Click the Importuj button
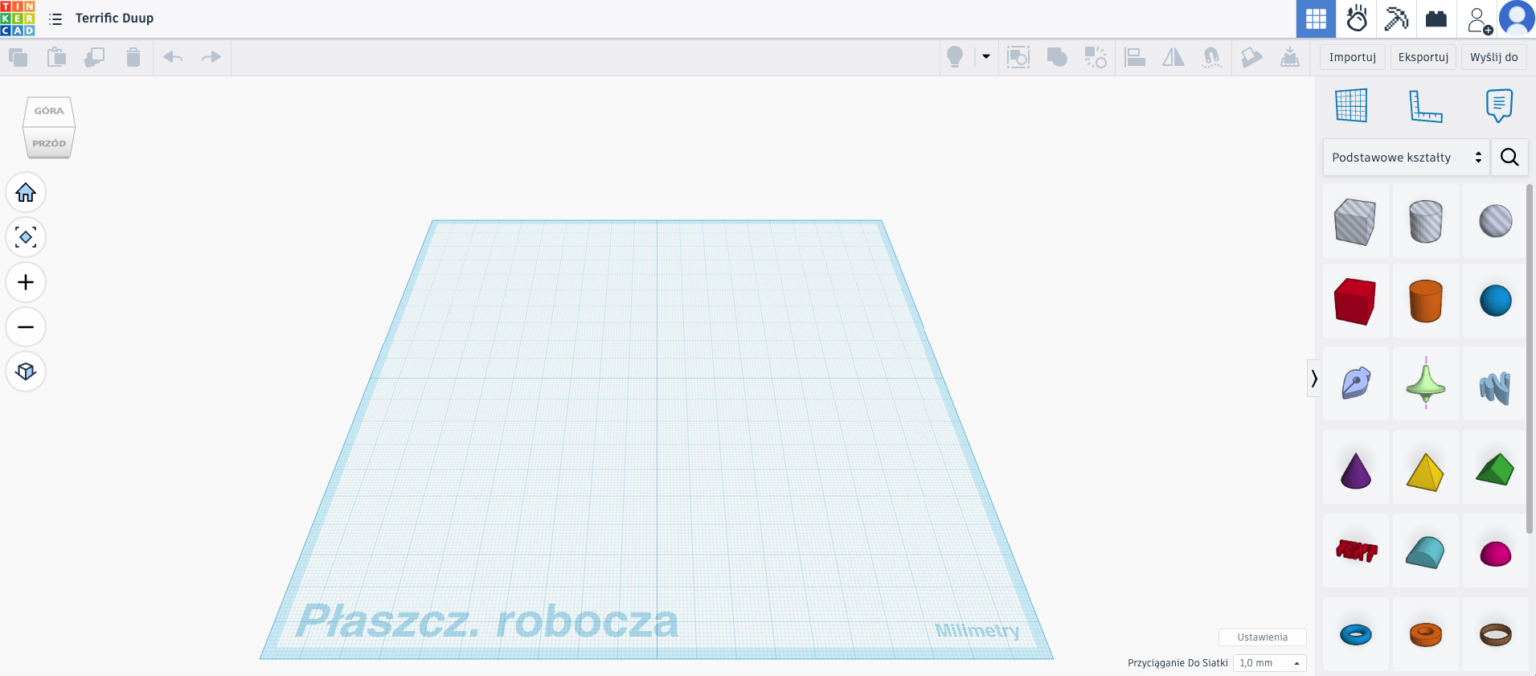The width and height of the screenshot is (1536, 676). point(1351,57)
